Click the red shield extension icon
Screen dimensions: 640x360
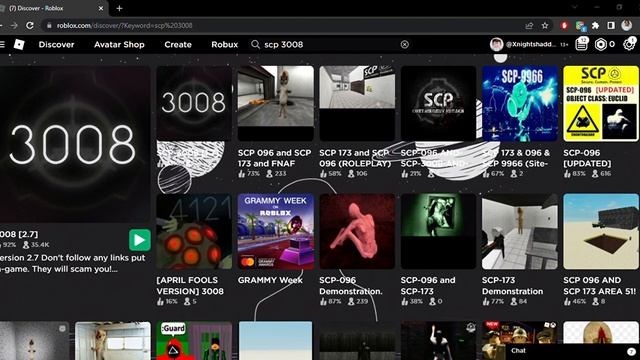564,25
